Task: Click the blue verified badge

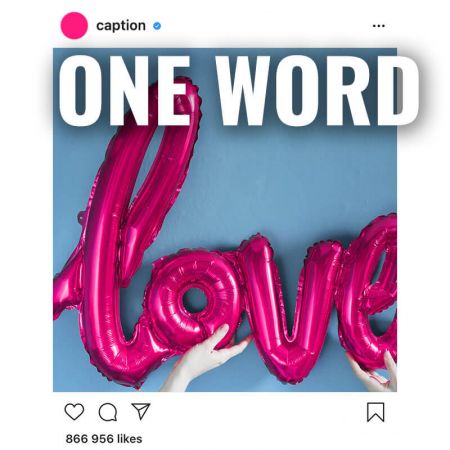Action: point(157,26)
